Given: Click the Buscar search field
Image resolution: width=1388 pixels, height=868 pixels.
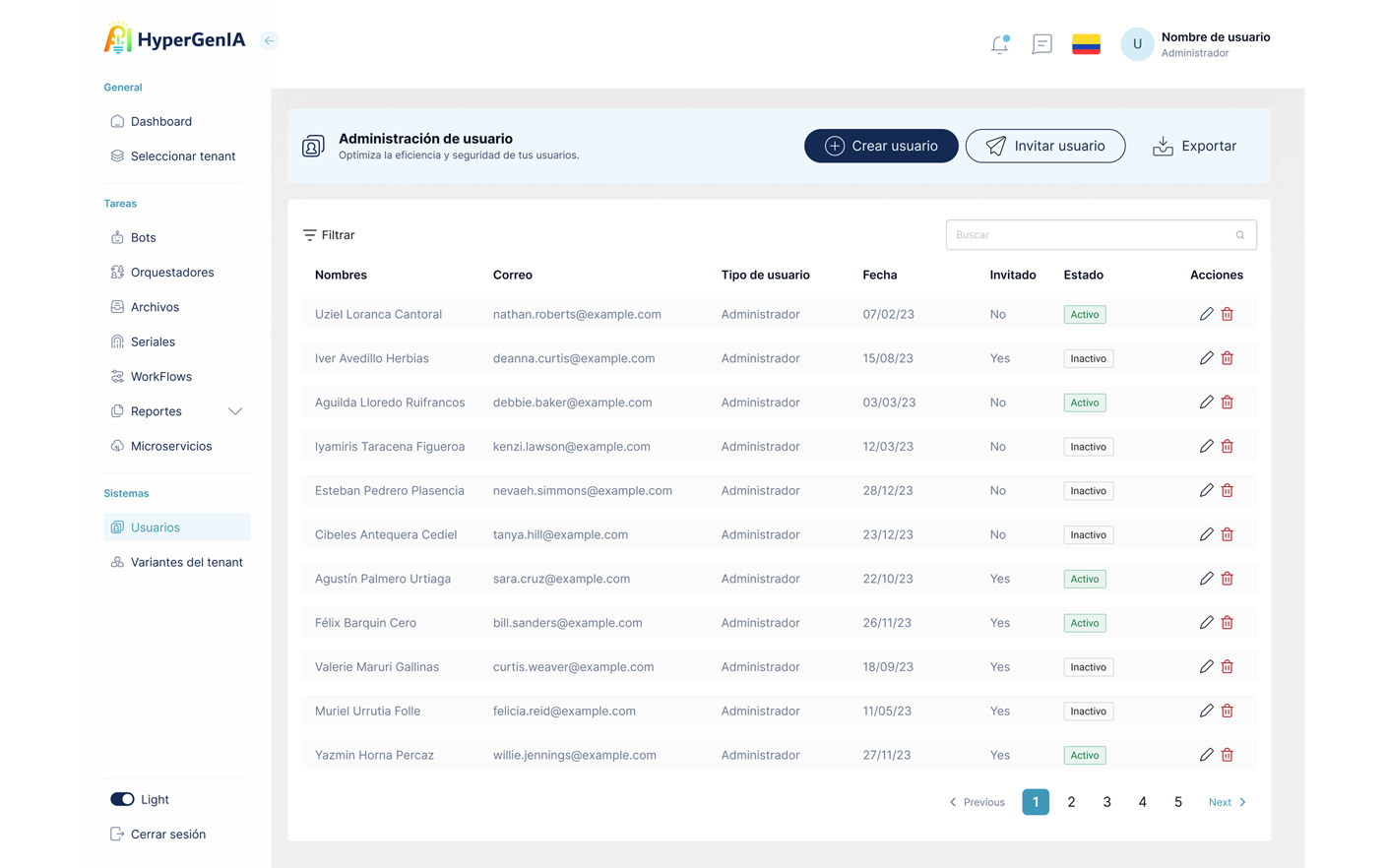Looking at the screenshot, I should coord(1101,235).
